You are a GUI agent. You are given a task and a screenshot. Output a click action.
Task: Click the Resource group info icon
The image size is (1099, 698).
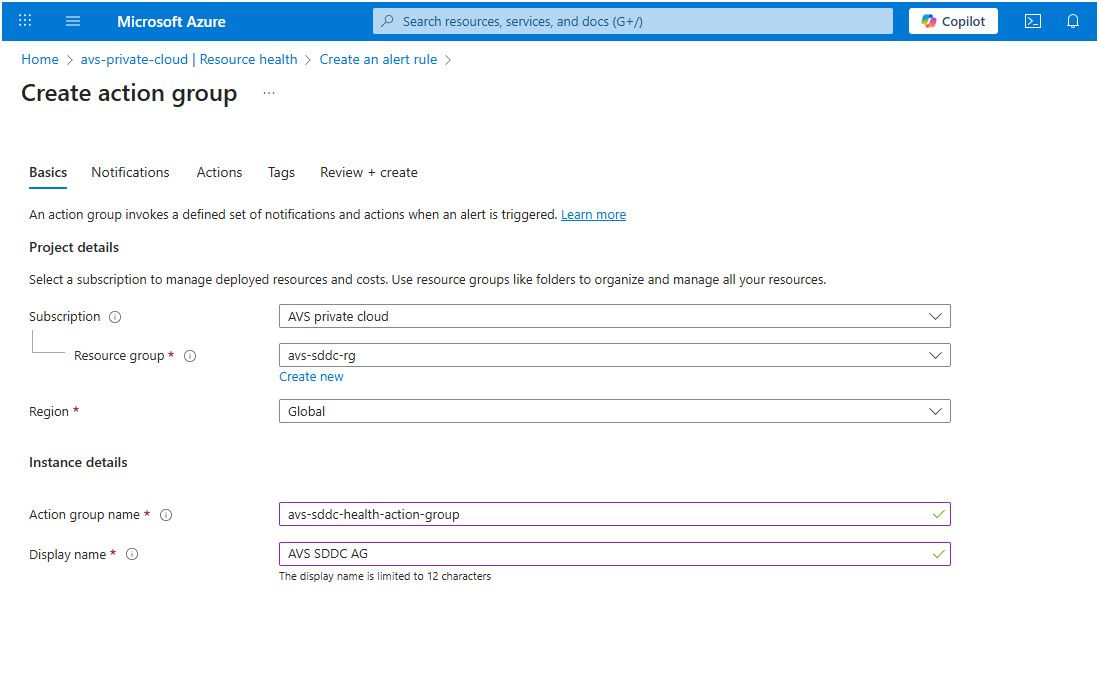click(190, 356)
